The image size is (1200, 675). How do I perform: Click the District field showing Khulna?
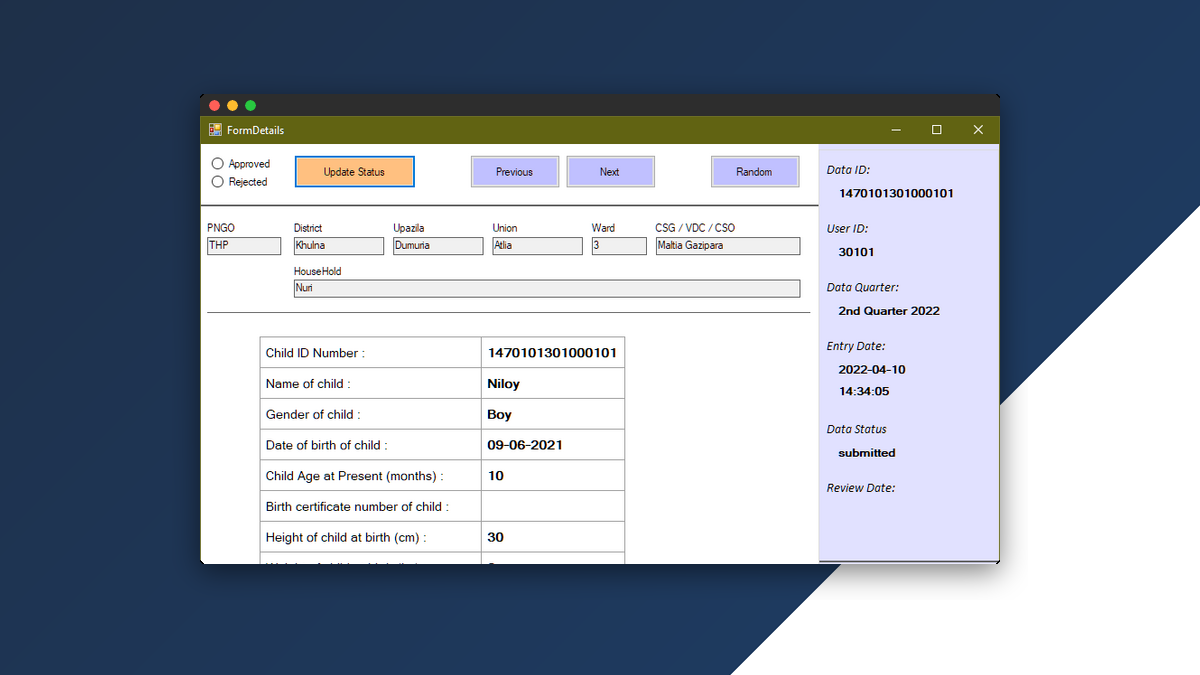point(338,245)
